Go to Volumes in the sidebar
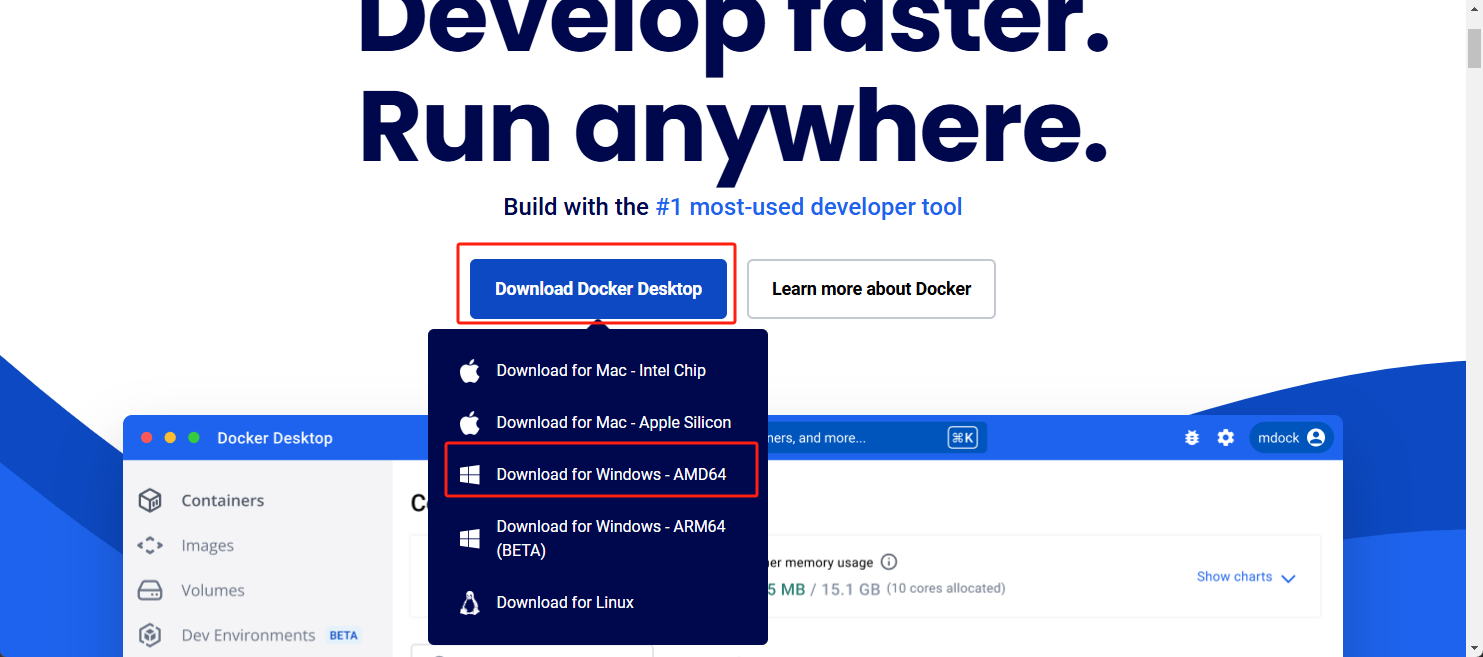Screen dimensions: 1483x657 (212, 591)
